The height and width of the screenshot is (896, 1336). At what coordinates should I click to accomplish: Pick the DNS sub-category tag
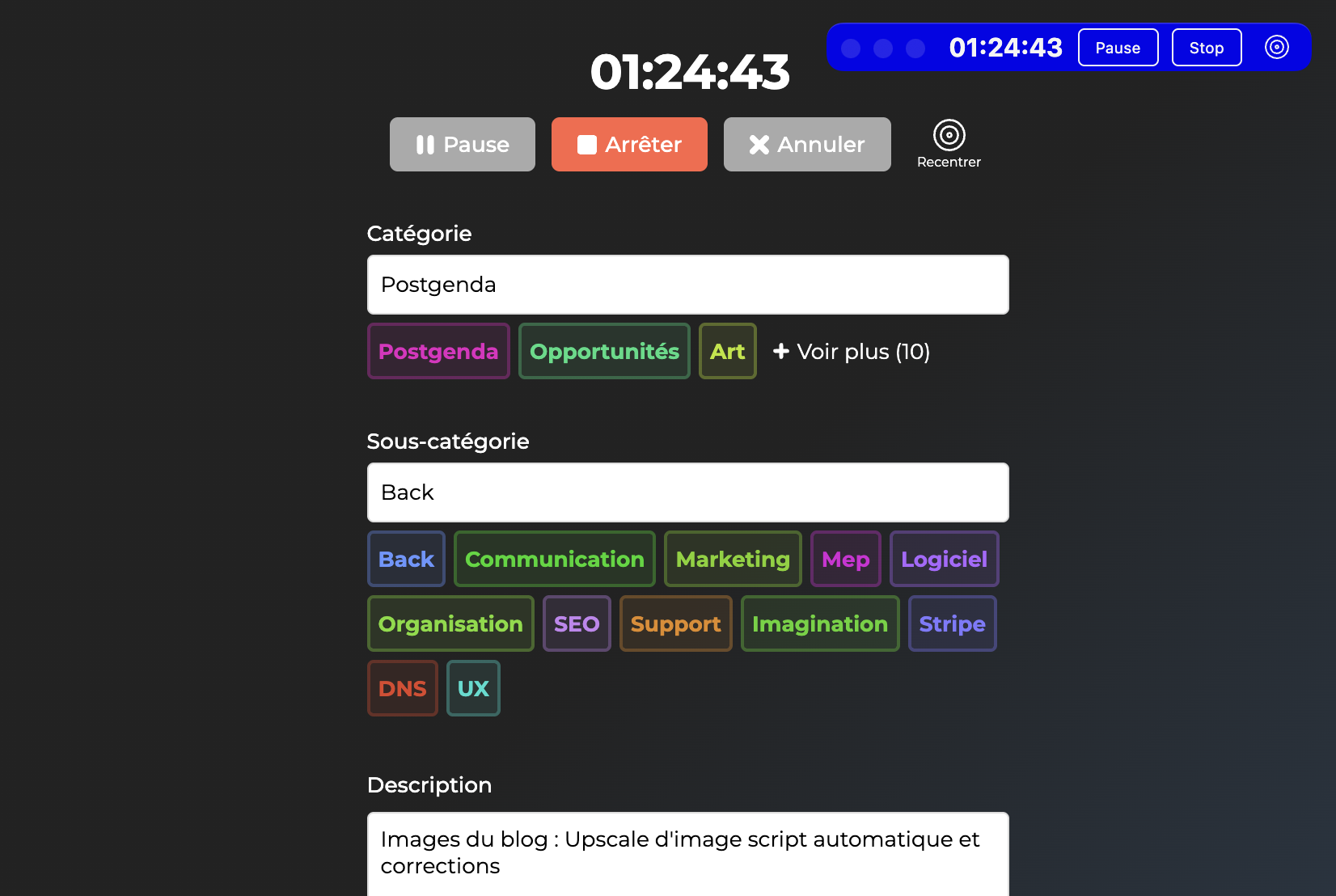tap(402, 688)
